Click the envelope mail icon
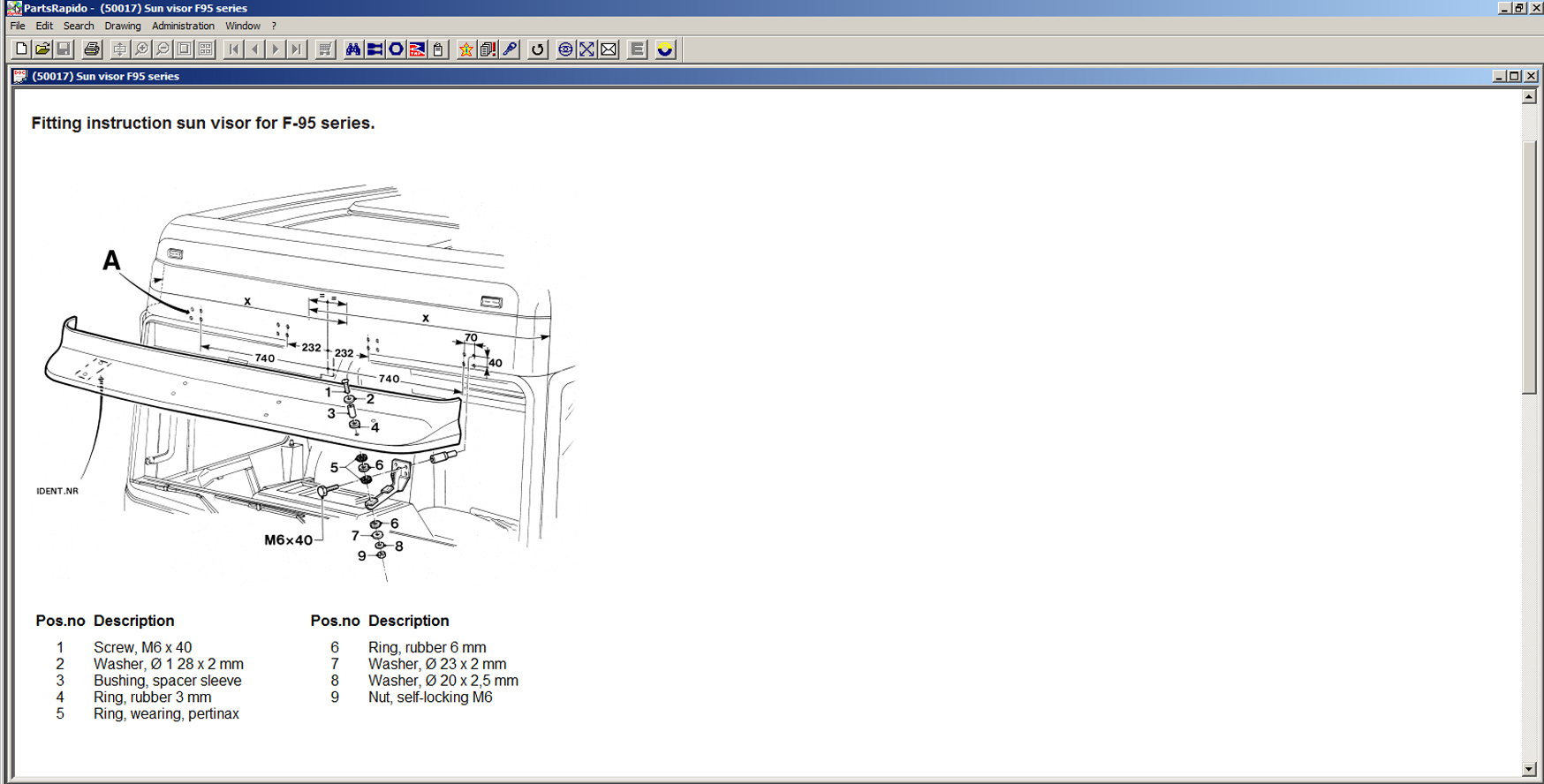 click(x=609, y=49)
